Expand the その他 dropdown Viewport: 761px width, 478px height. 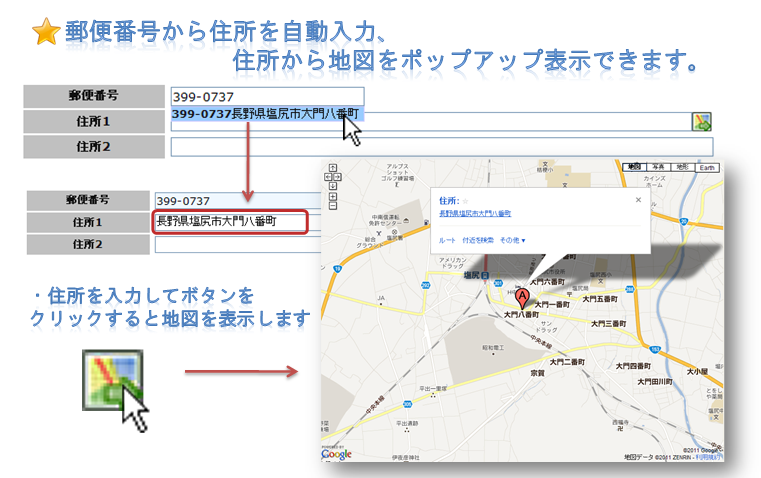[513, 240]
